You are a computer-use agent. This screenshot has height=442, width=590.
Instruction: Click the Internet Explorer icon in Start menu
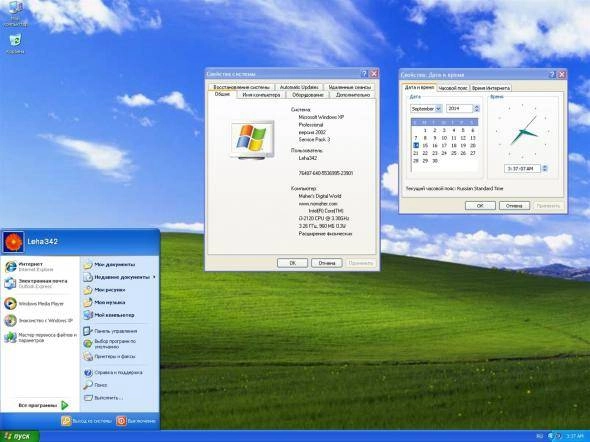click(x=11, y=266)
